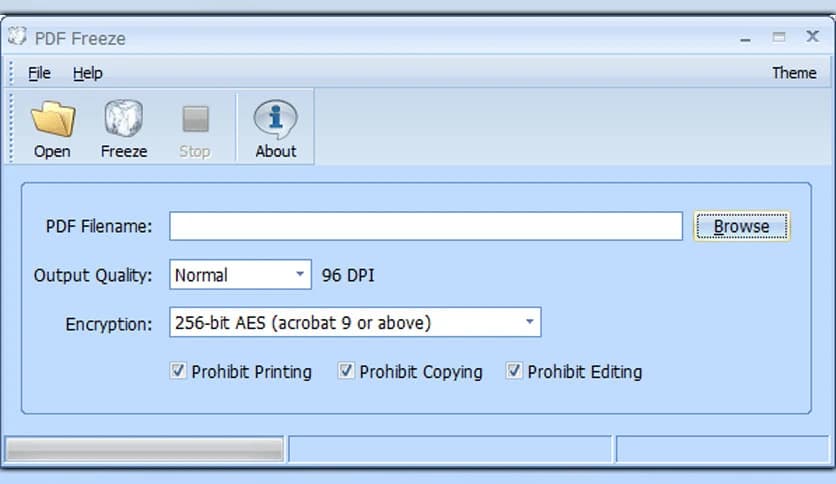Show the About info bubble icon
This screenshot has width=836, height=484.
tap(276, 118)
